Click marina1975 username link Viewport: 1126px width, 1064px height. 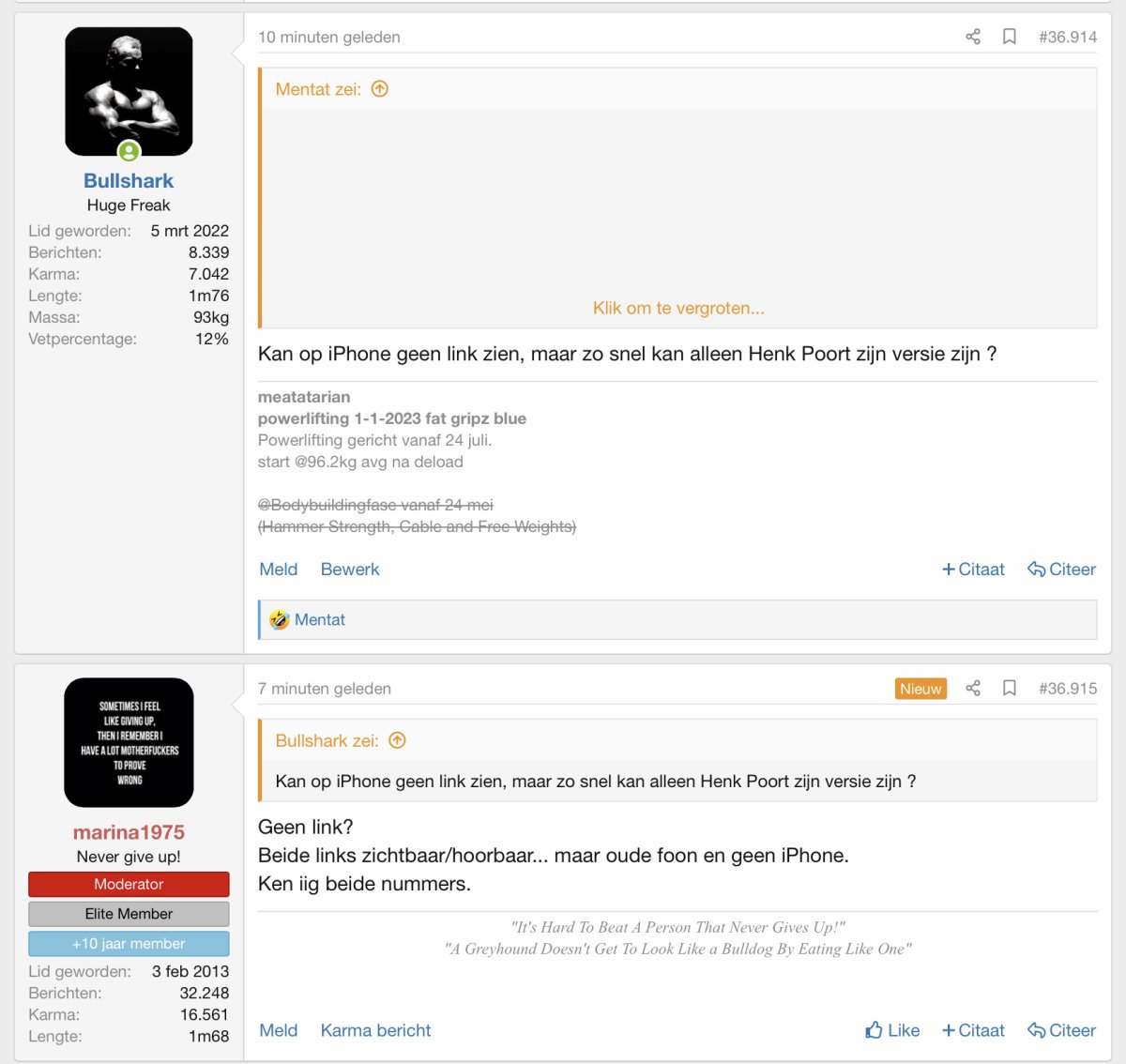[129, 832]
